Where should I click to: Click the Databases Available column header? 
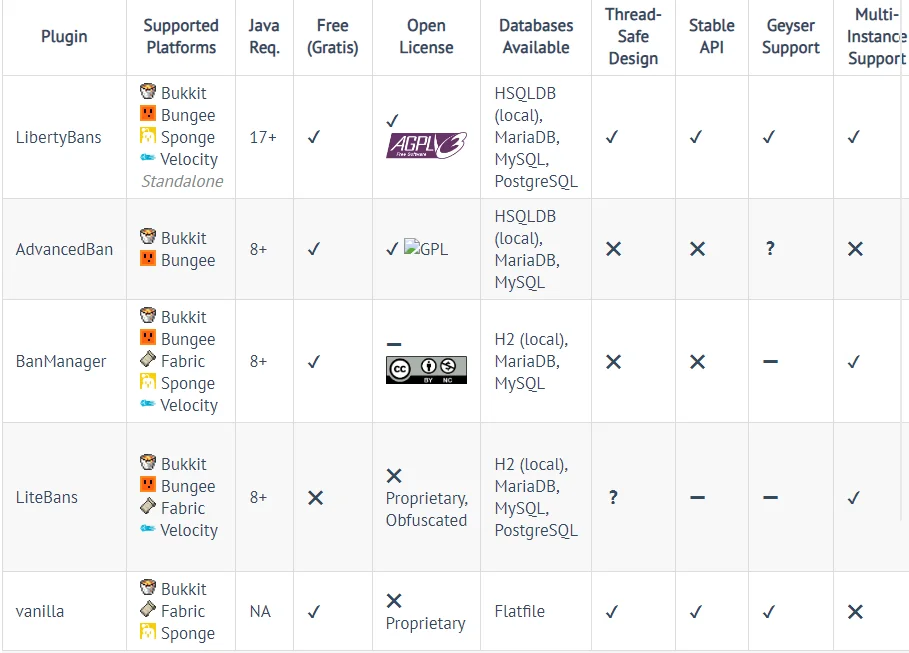tap(537, 37)
